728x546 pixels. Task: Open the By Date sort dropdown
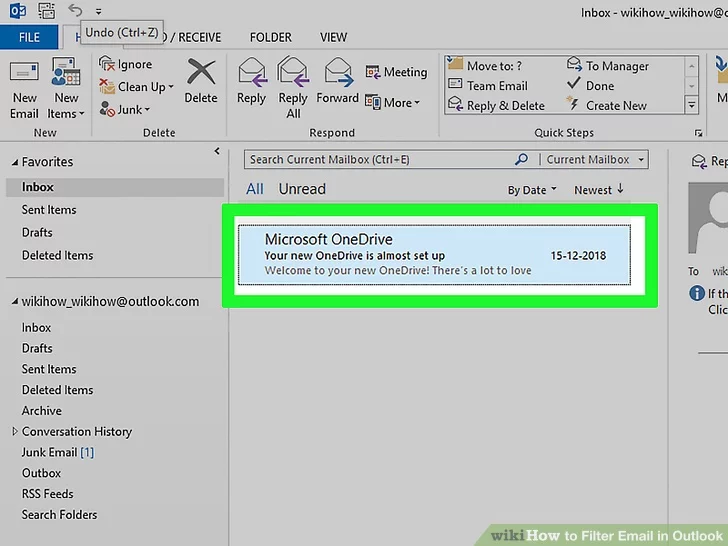coord(532,190)
